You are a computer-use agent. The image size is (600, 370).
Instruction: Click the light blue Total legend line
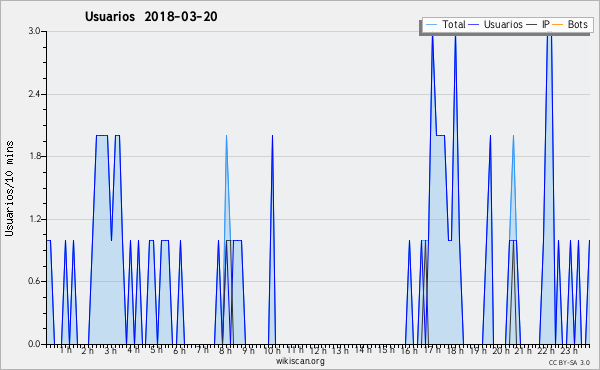click(x=431, y=25)
